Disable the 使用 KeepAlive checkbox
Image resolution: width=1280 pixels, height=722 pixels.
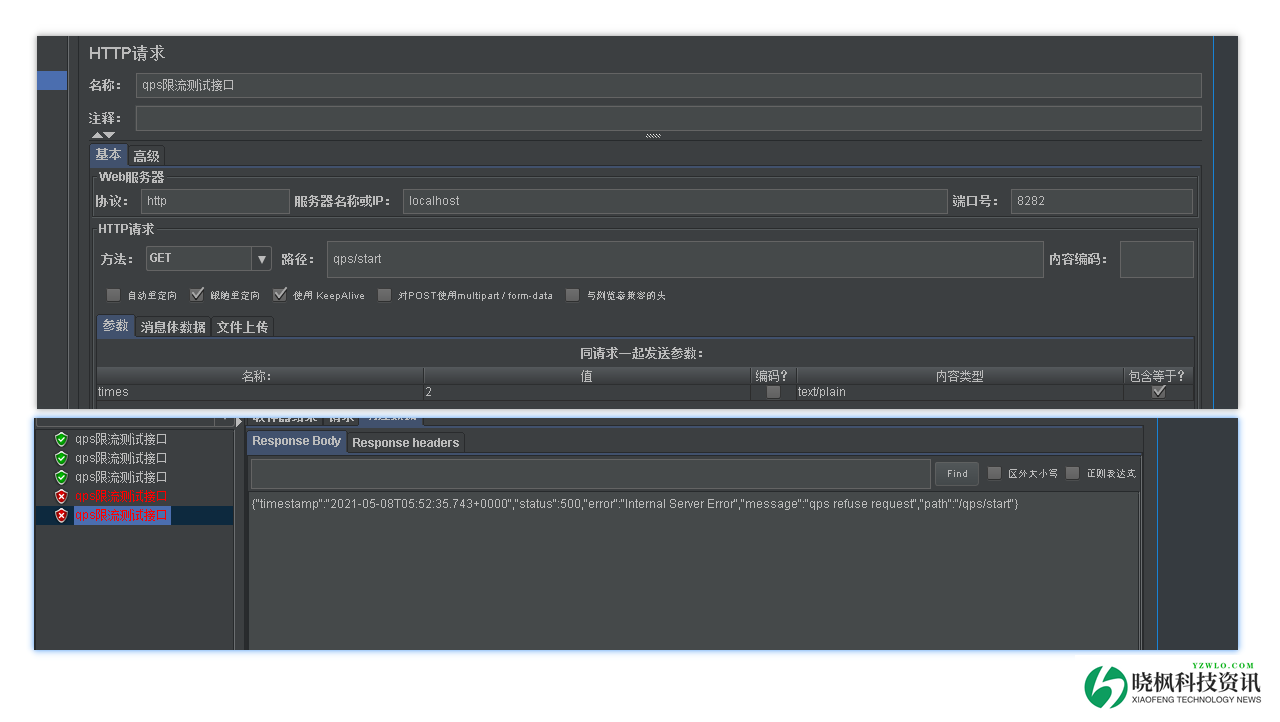point(280,295)
